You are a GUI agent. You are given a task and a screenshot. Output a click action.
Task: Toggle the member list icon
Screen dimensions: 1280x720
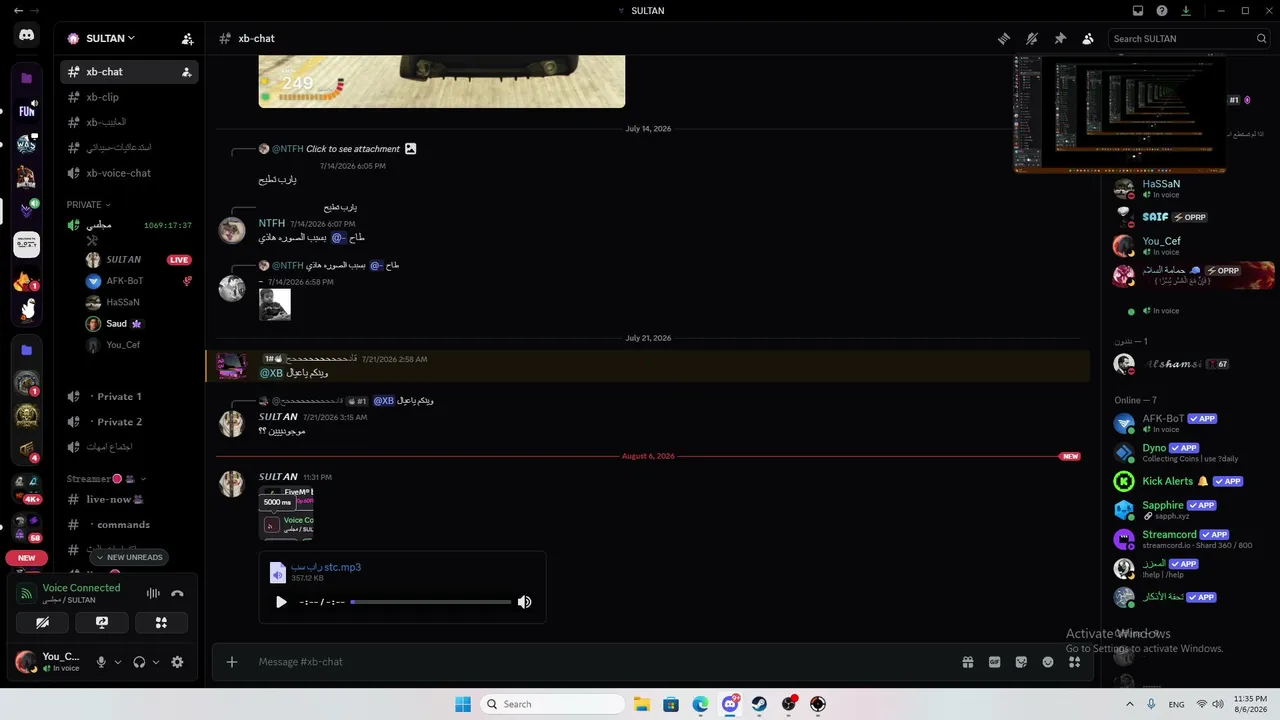1088,38
